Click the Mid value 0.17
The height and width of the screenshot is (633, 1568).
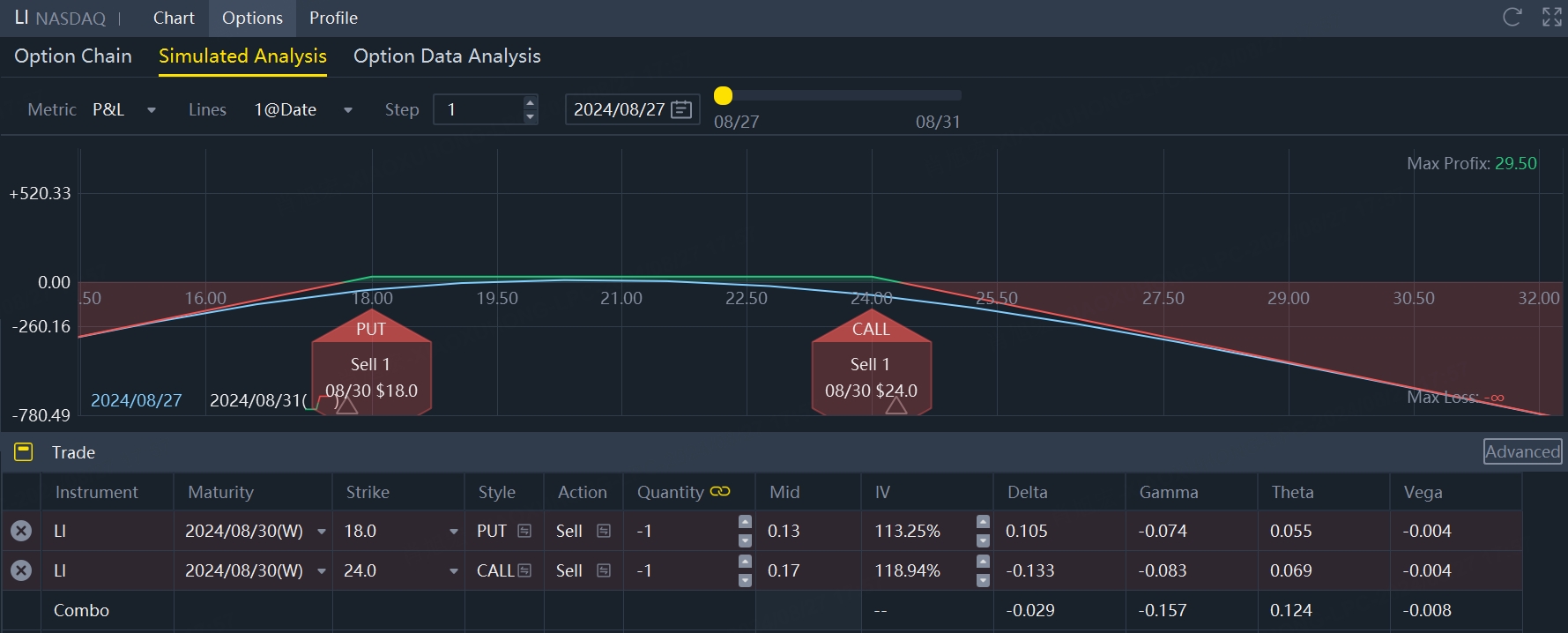pyautogui.click(x=784, y=570)
